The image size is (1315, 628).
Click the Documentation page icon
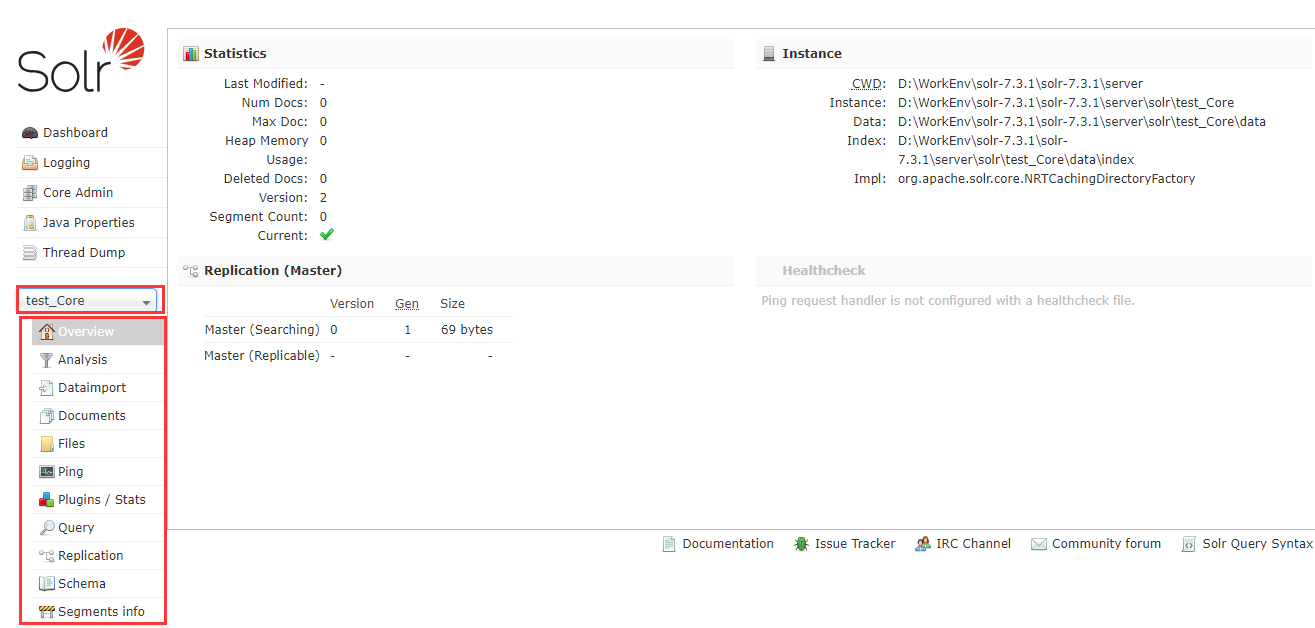[x=670, y=544]
